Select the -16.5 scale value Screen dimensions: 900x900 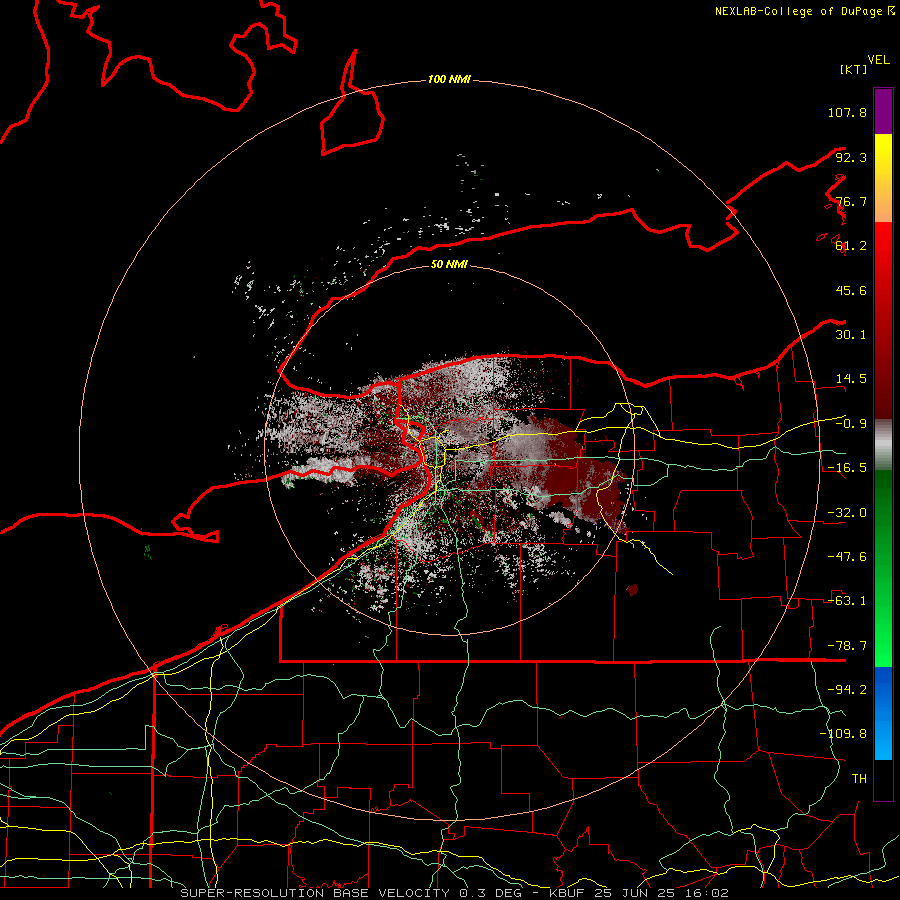click(x=847, y=468)
